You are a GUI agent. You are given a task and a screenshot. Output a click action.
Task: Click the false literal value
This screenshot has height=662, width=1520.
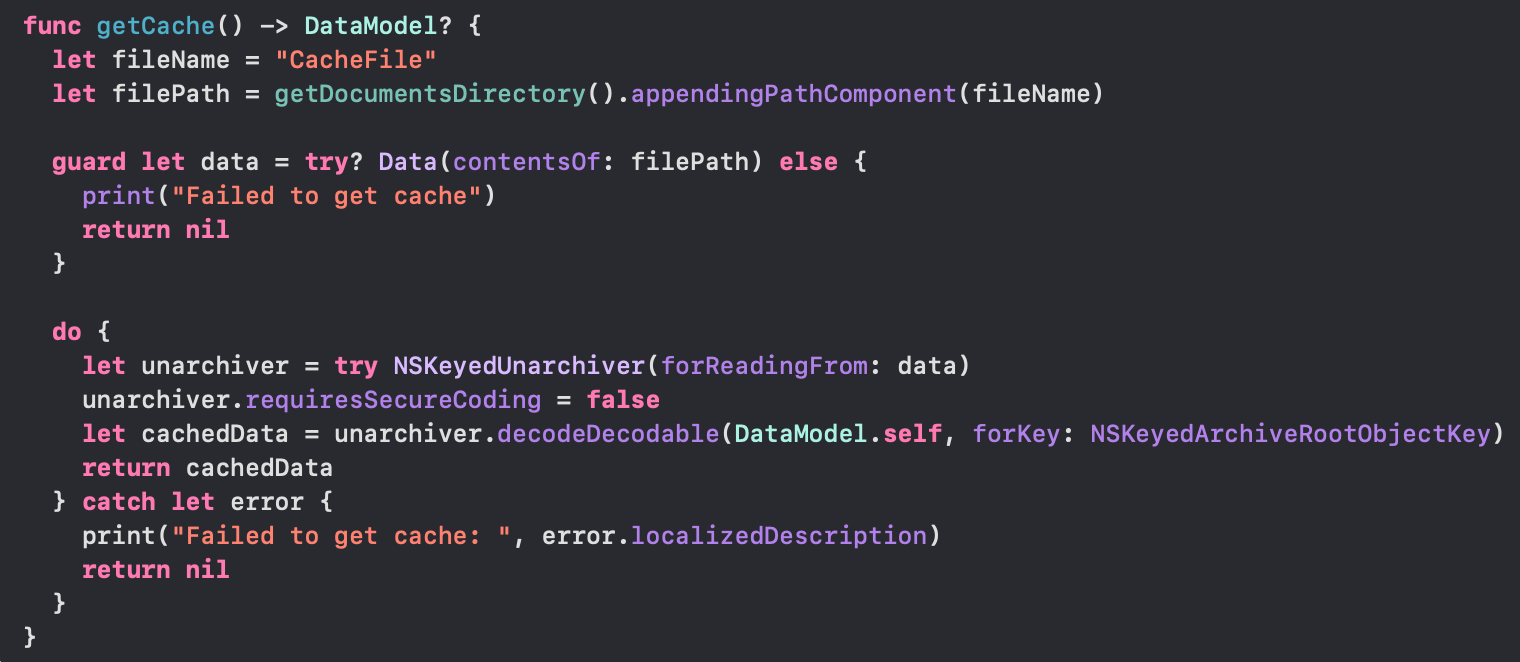(623, 400)
